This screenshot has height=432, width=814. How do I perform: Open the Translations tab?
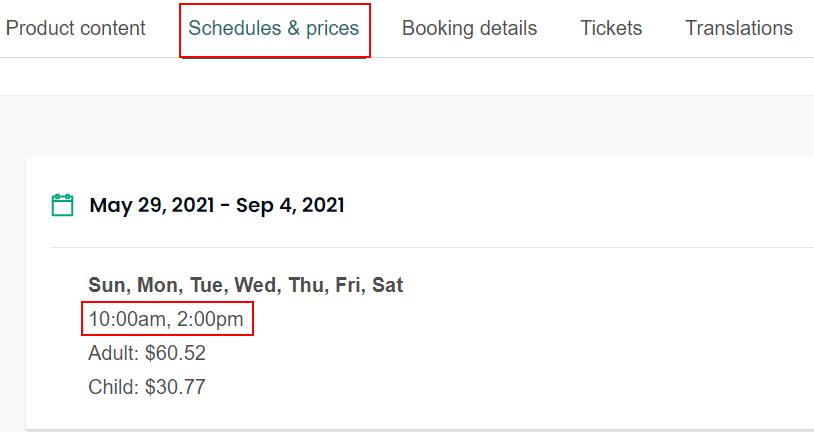point(739,28)
